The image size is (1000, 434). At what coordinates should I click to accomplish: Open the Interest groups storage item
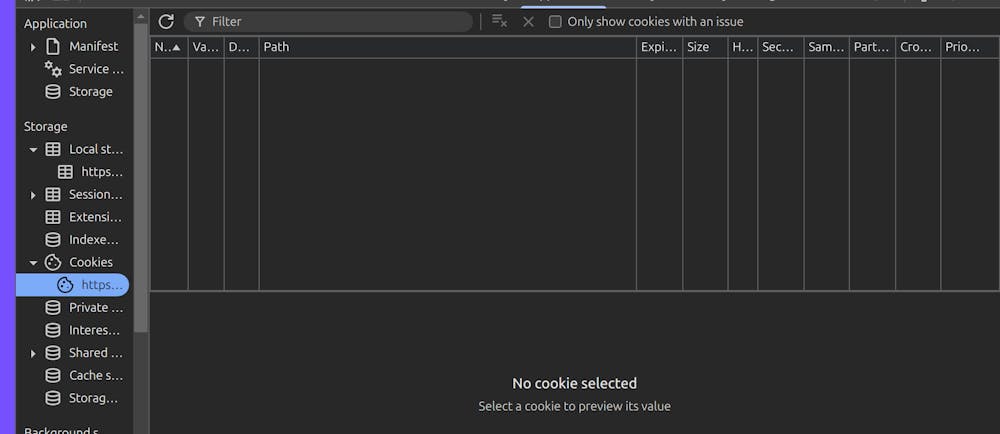click(95, 330)
